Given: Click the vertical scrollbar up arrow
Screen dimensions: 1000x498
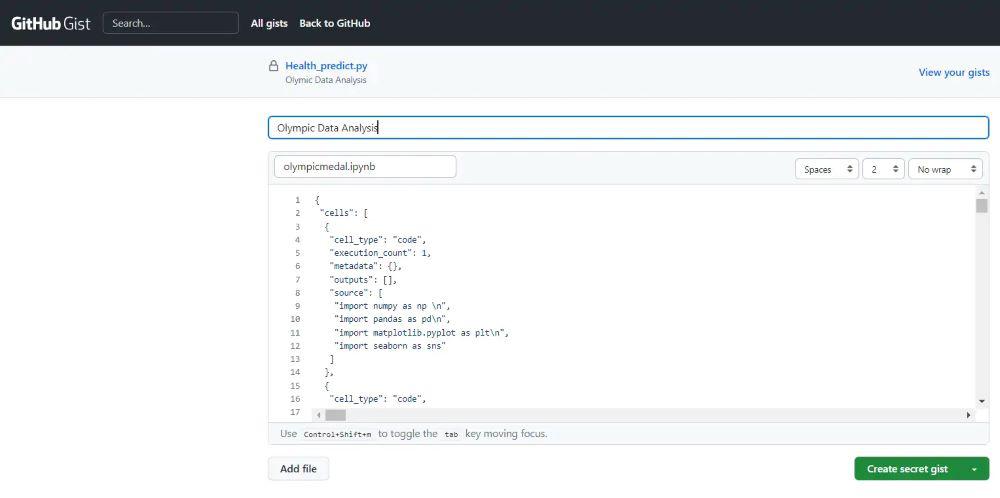Looking at the screenshot, I should 982,192.
